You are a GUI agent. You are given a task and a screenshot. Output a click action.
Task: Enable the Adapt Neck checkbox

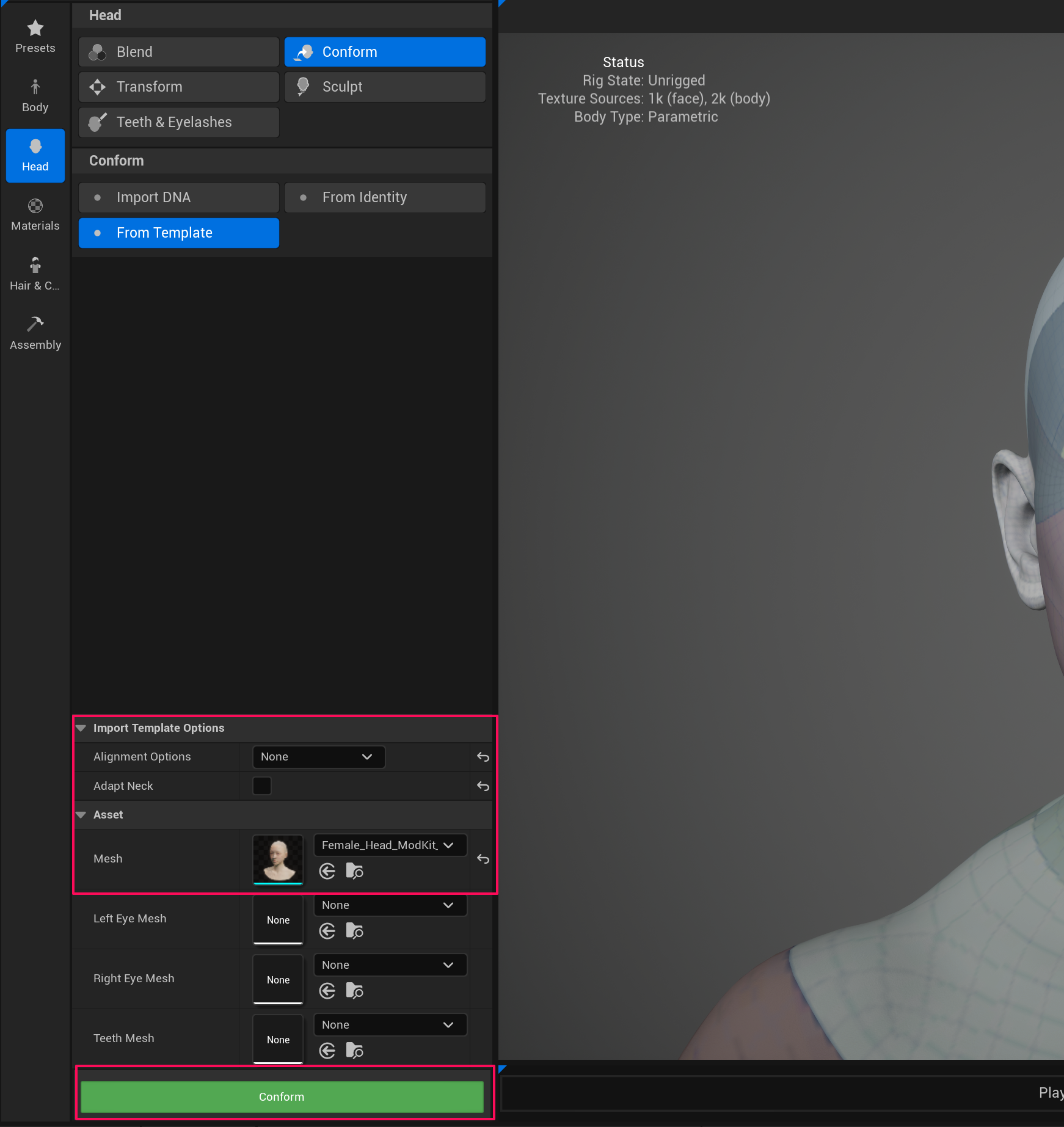[x=261, y=786]
